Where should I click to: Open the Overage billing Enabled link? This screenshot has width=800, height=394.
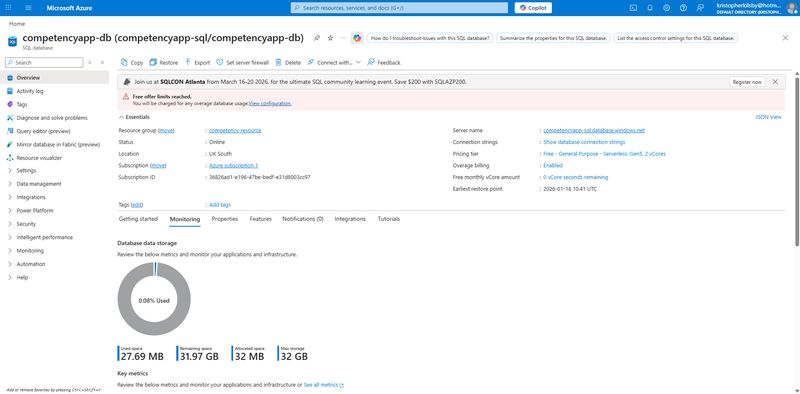pos(553,165)
